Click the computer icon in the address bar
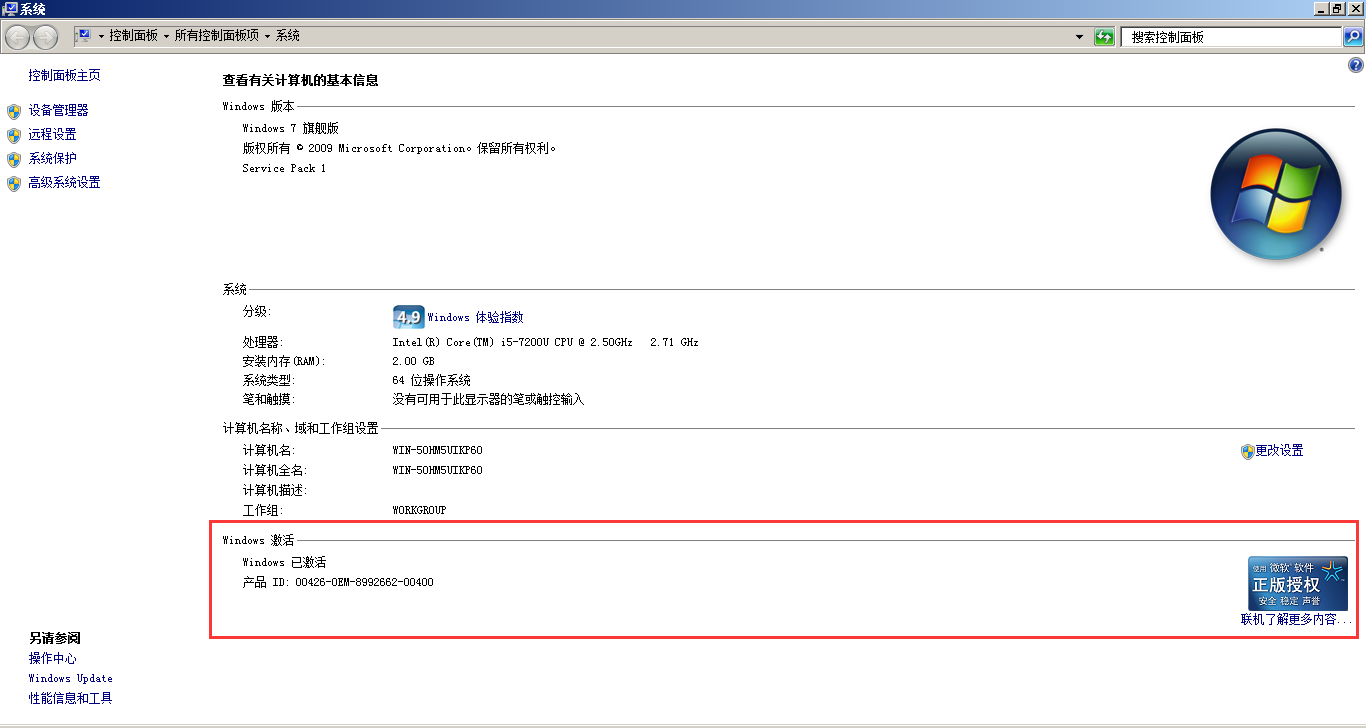Image resolution: width=1366 pixels, height=728 pixels. tap(84, 36)
